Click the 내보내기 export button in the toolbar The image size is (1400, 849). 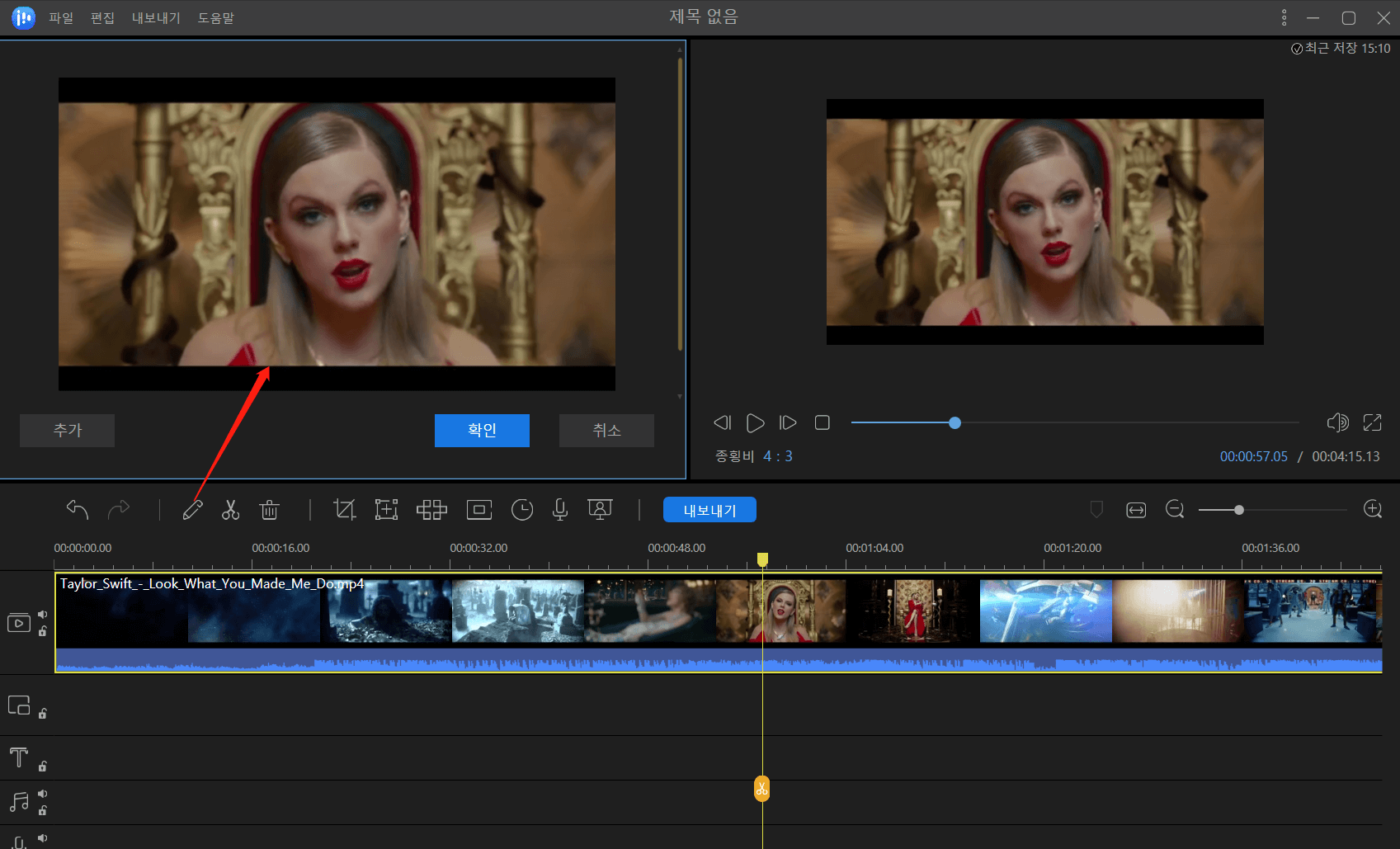(x=709, y=510)
